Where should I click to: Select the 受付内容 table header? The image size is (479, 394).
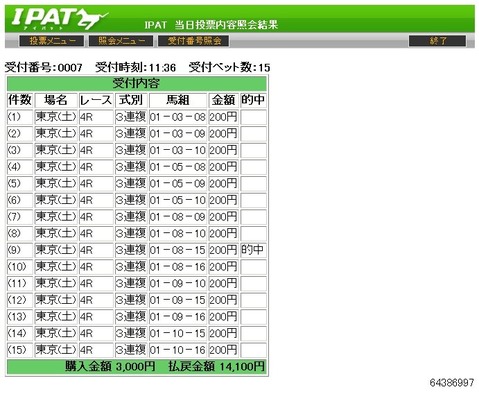tap(137, 83)
